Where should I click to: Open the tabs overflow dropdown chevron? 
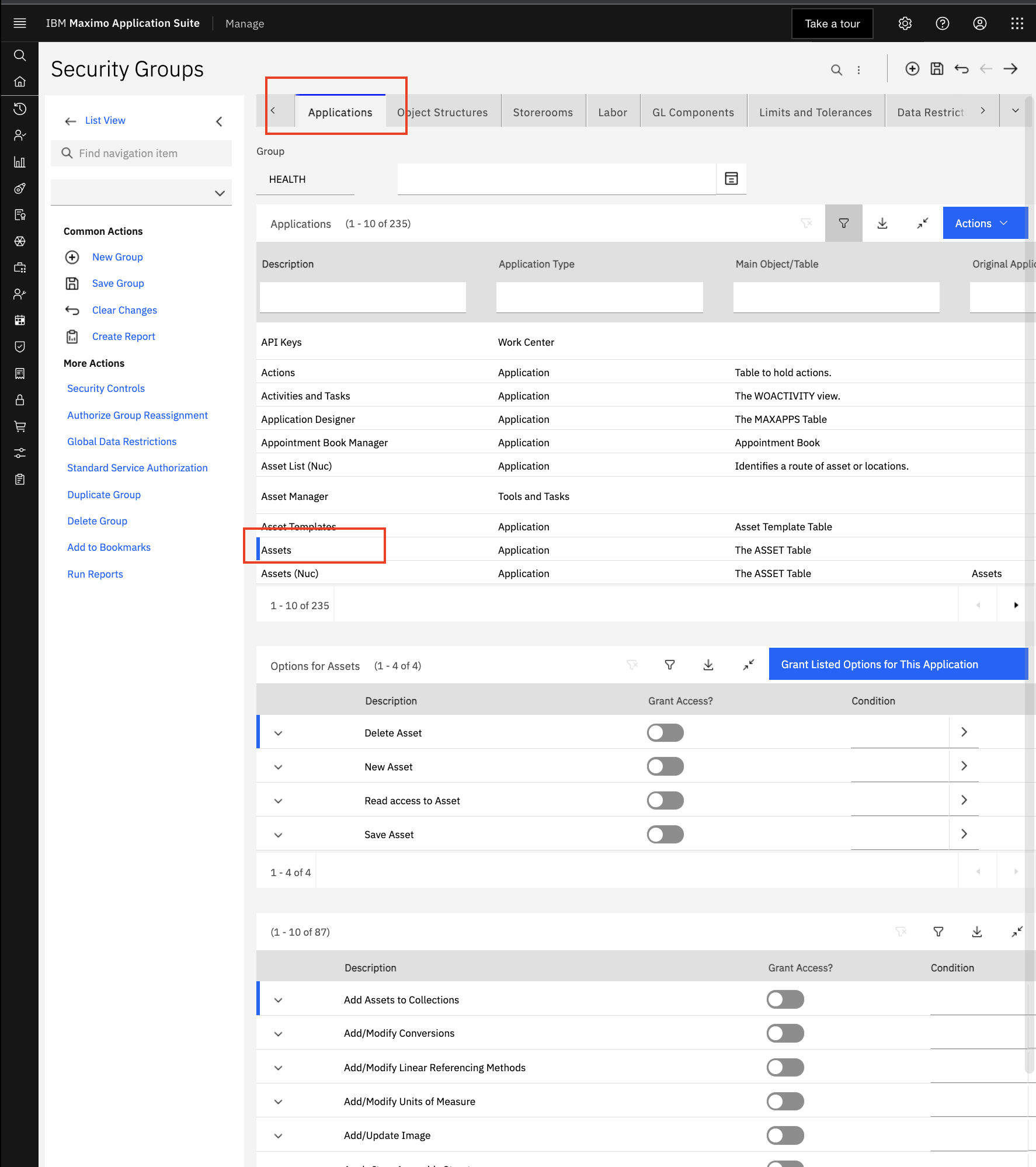[x=1016, y=110]
